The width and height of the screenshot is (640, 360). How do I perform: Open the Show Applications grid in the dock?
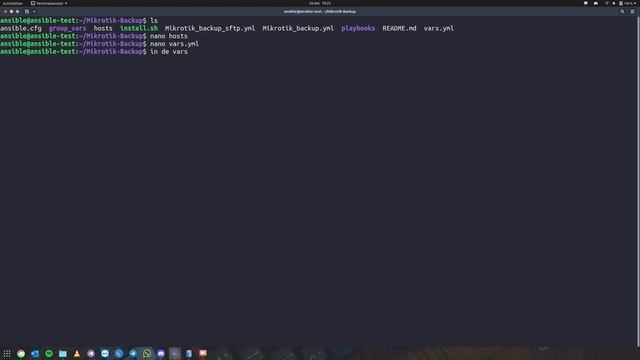tap(7, 353)
